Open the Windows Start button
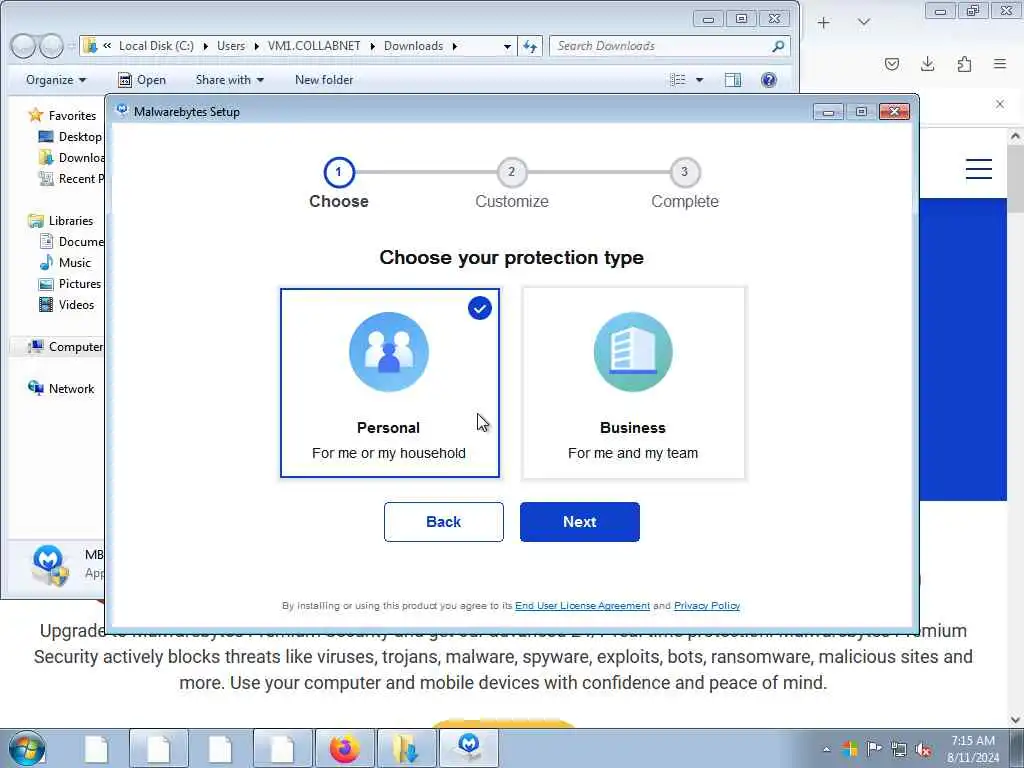The width and height of the screenshot is (1024, 768). point(27,748)
